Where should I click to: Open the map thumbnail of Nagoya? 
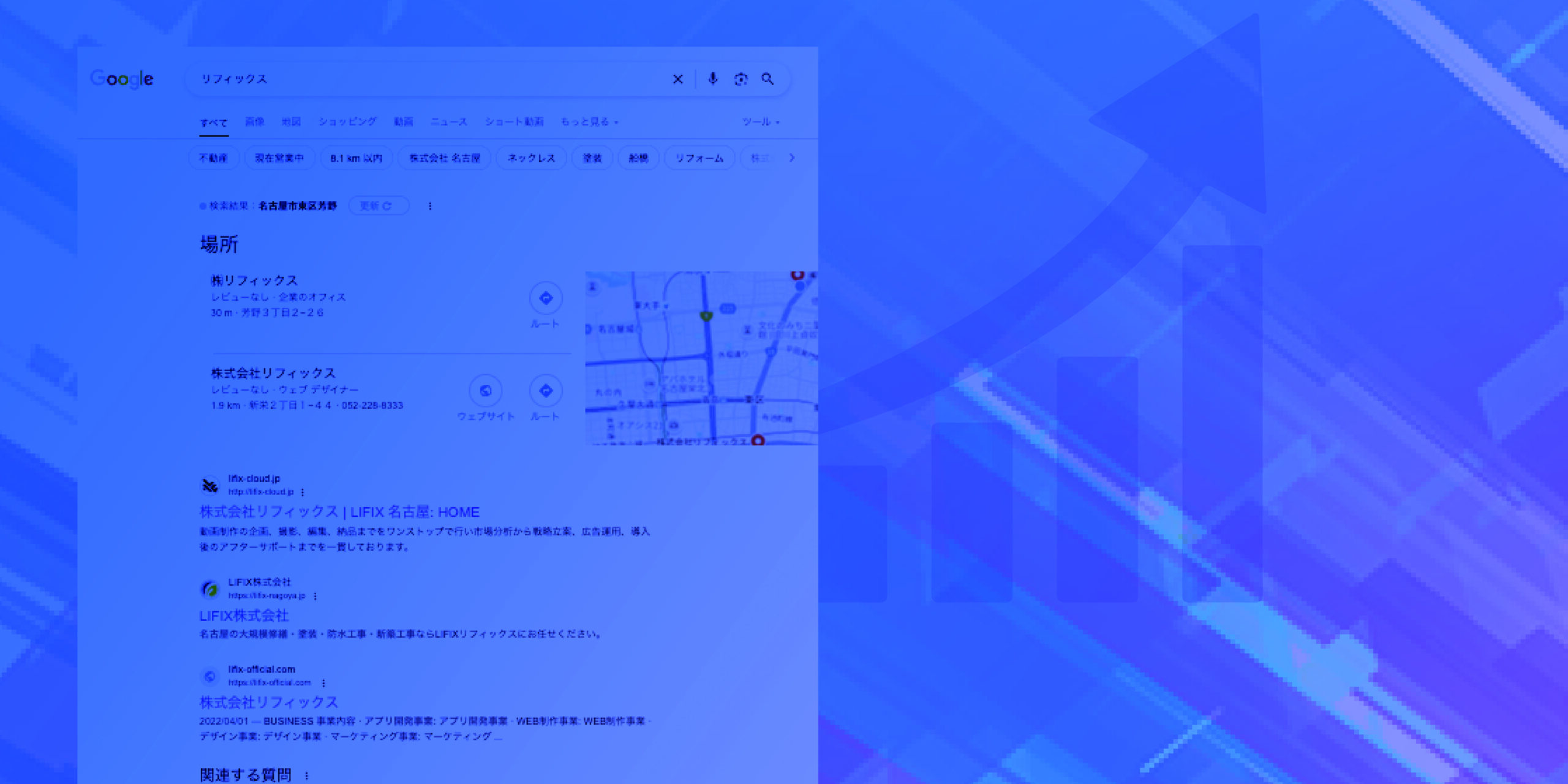pos(701,358)
